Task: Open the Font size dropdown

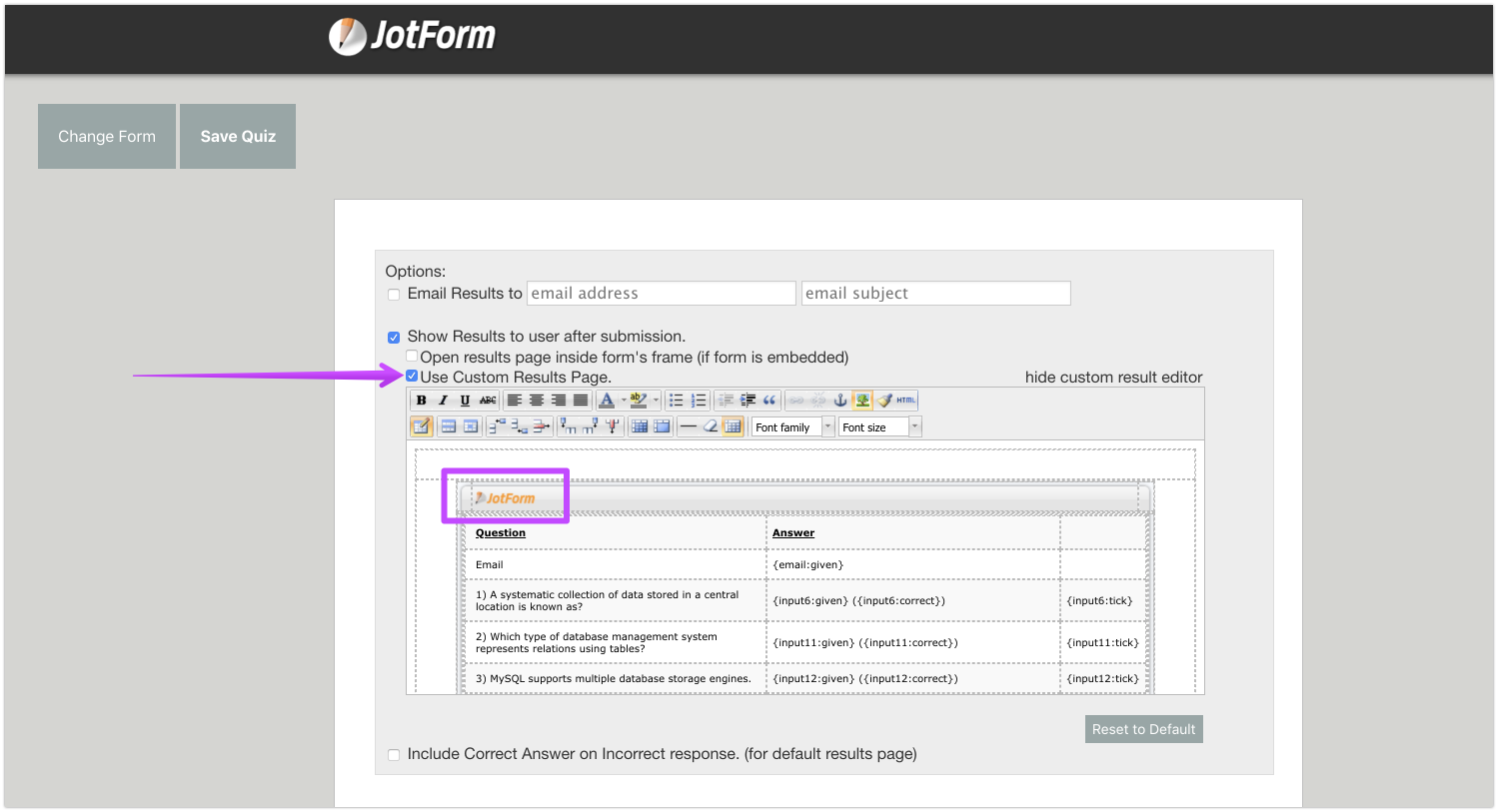Action: click(x=879, y=427)
